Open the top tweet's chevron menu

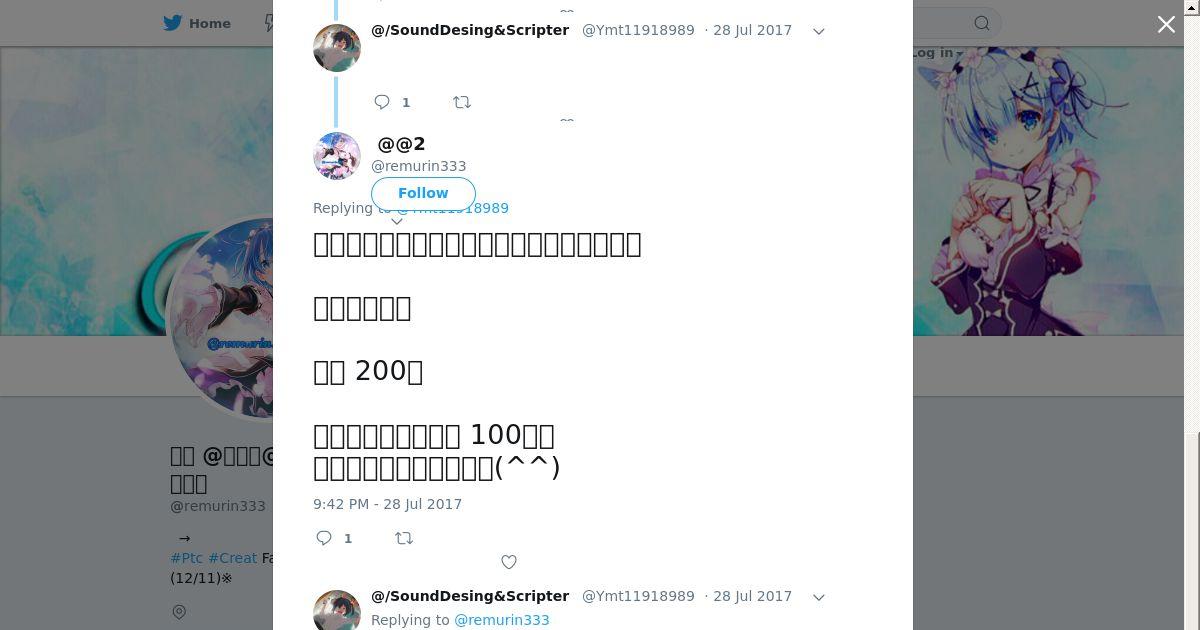[818, 31]
